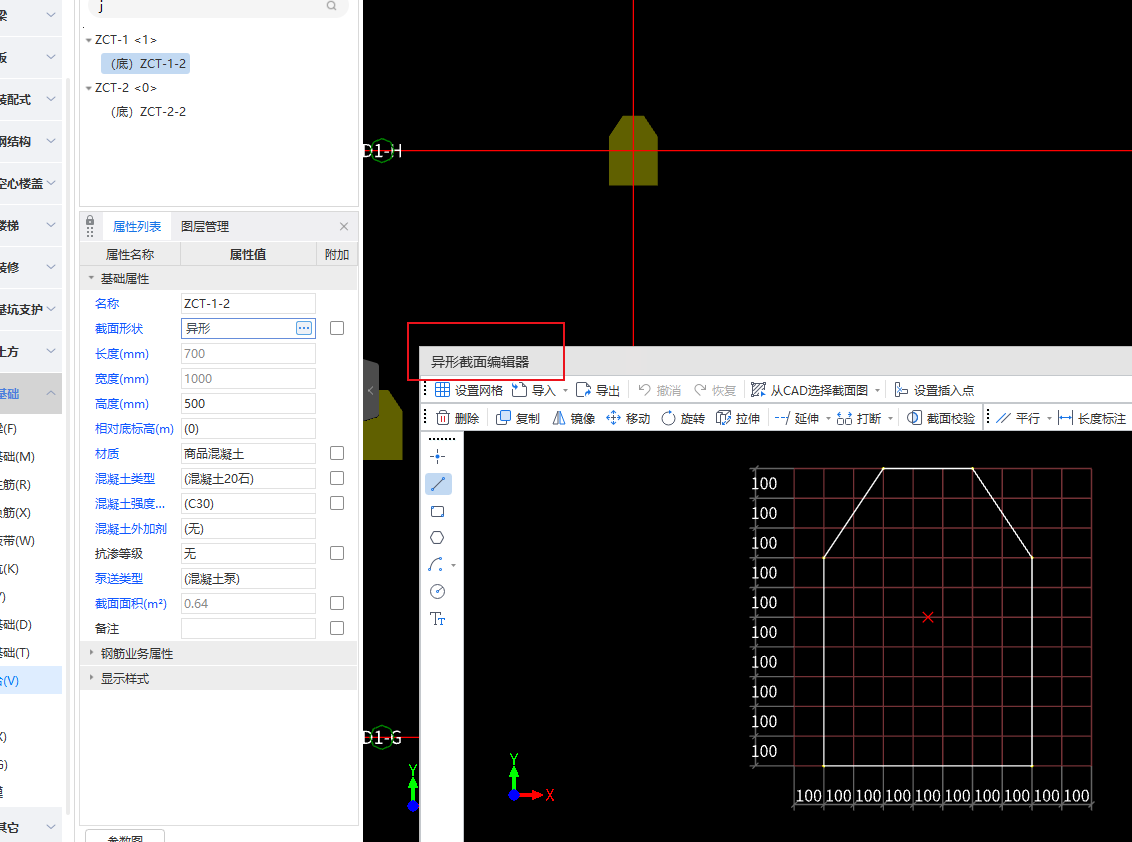Select the 长度标注 dimension tool
Viewport: 1132px width, 842px height.
click(1092, 418)
